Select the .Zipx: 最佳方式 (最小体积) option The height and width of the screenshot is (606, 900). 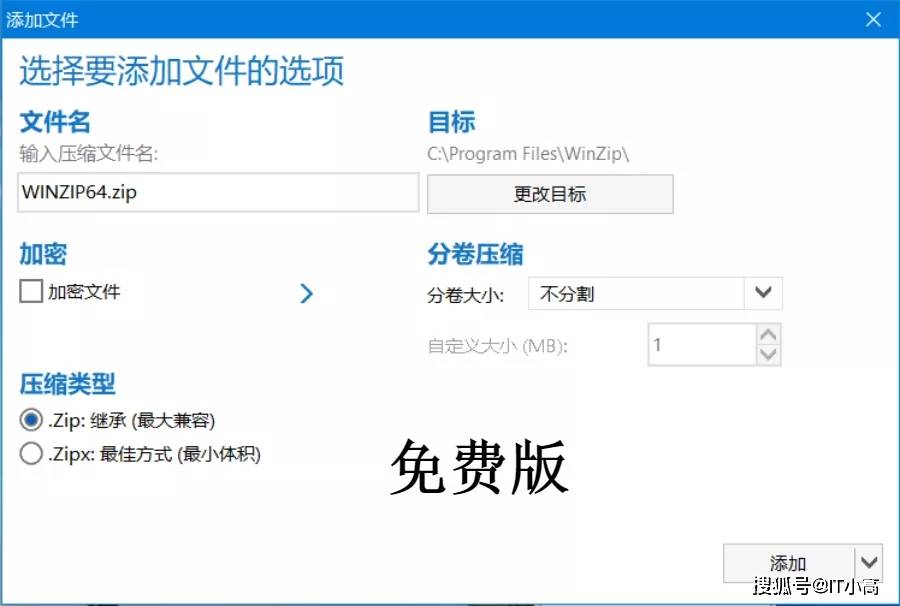[x=31, y=453]
